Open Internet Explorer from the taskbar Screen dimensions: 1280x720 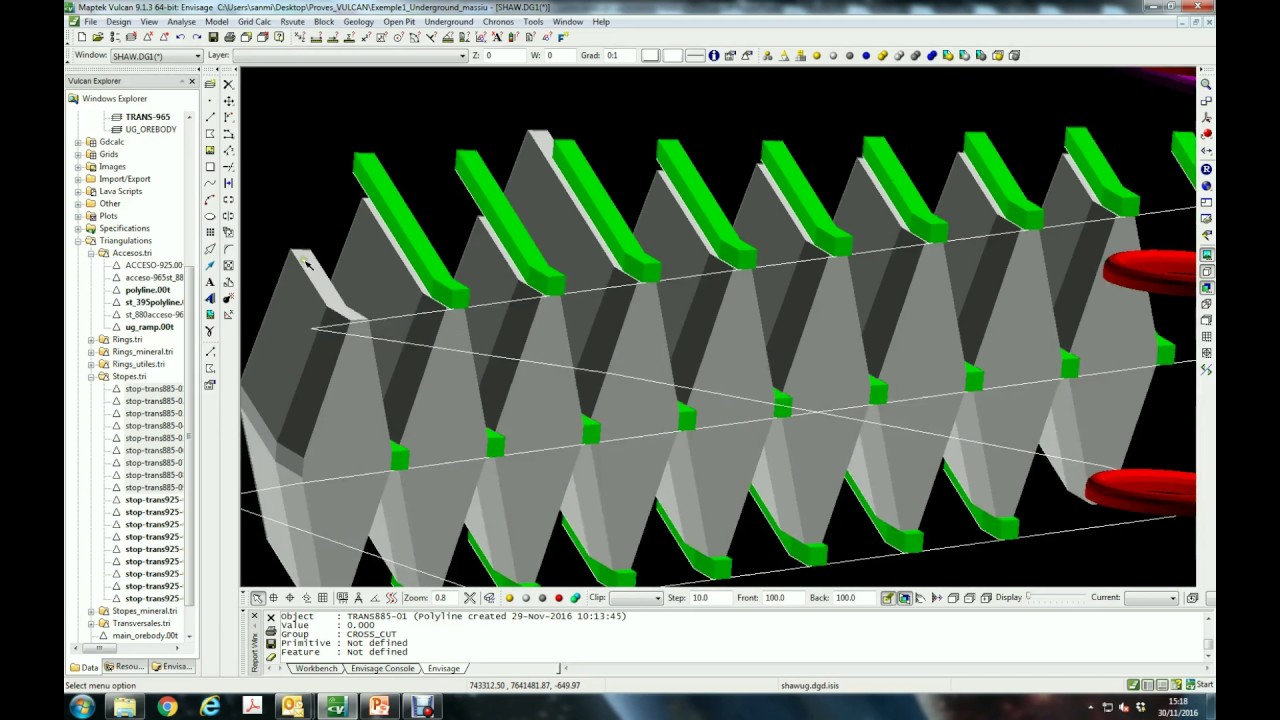pos(210,706)
